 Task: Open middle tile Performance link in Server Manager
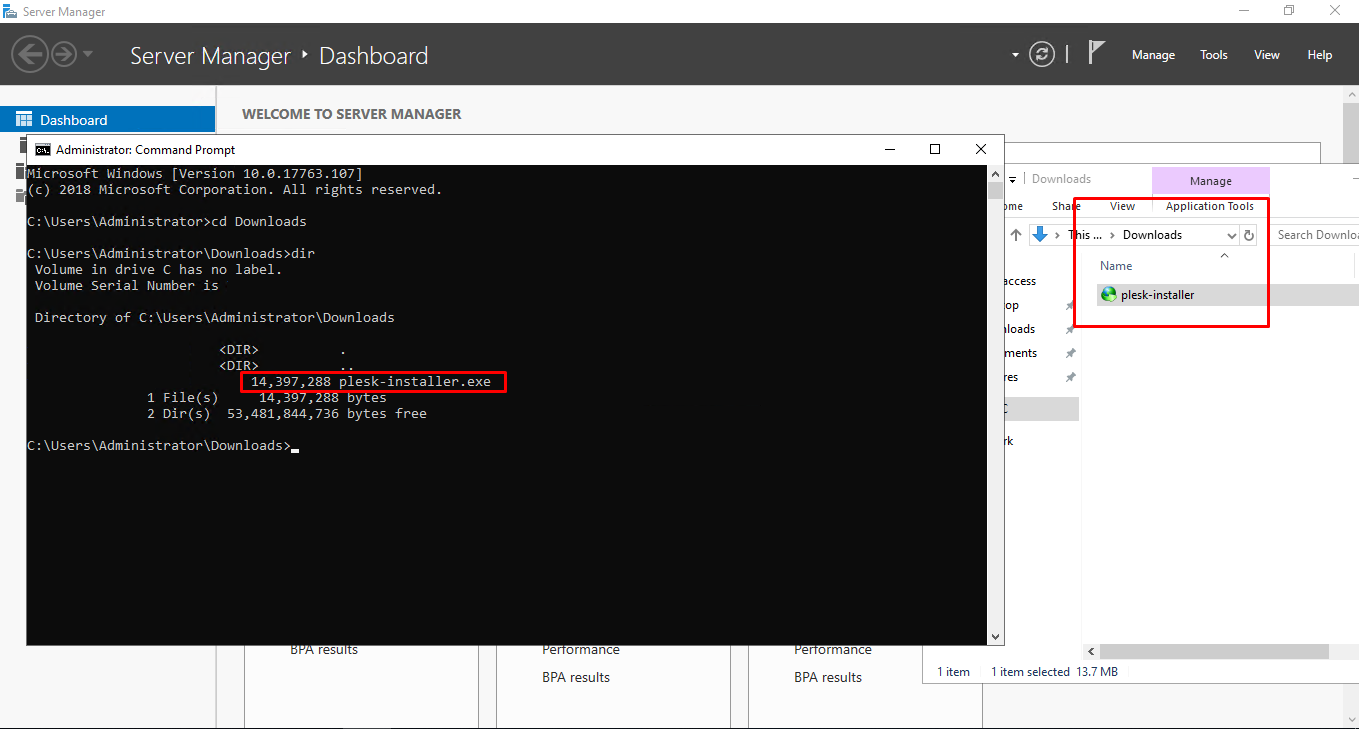[x=581, y=649]
